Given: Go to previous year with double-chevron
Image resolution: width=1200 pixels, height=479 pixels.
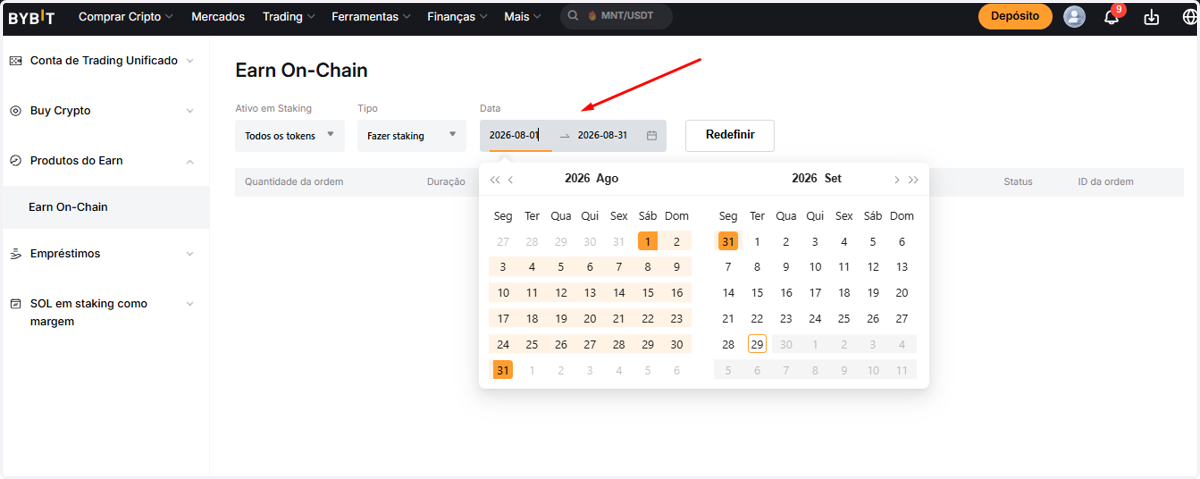Looking at the screenshot, I should coord(495,179).
